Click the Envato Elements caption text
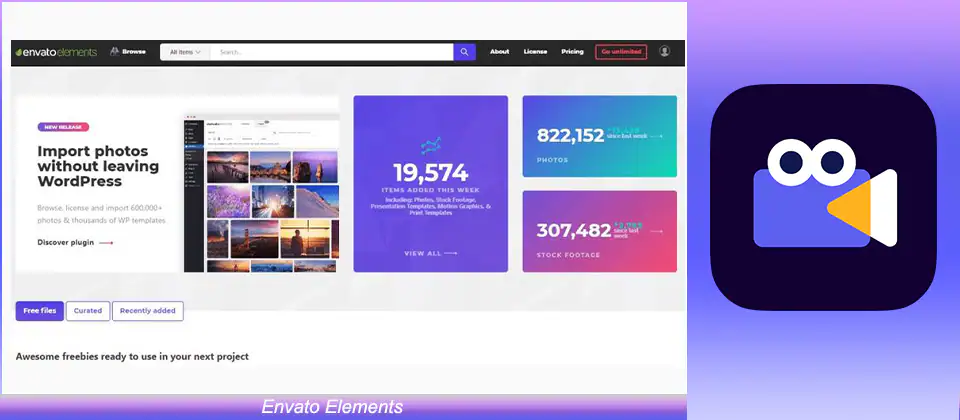Image resolution: width=960 pixels, height=420 pixels. (332, 407)
